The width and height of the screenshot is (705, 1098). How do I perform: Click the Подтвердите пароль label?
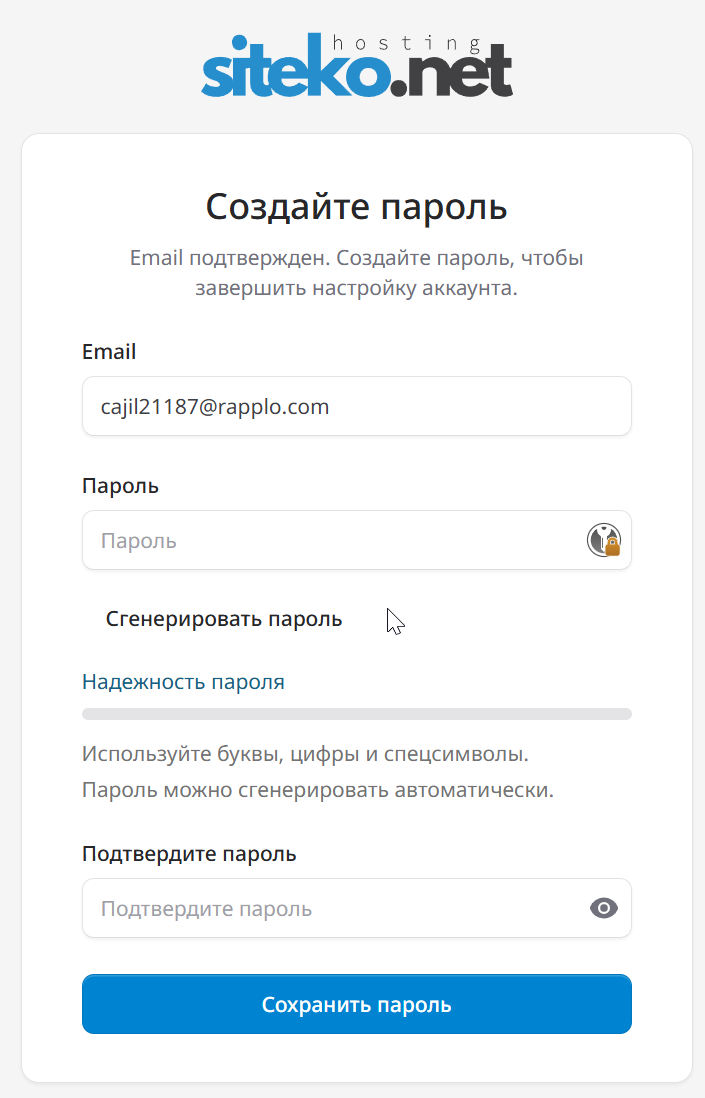(190, 854)
